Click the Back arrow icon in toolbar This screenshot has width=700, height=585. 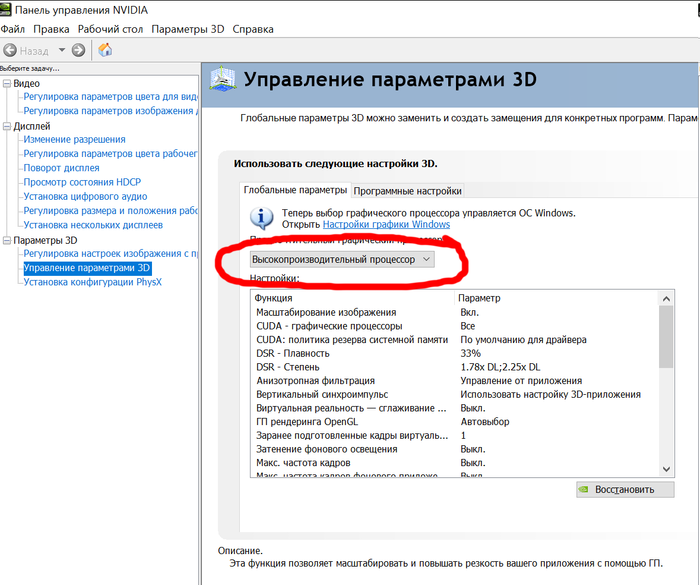[x=10, y=50]
